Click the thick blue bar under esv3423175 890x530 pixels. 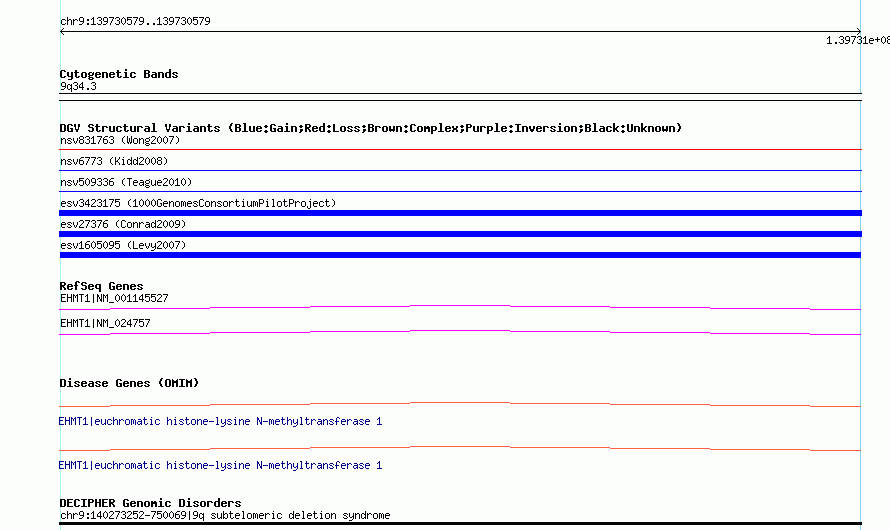pos(460,213)
